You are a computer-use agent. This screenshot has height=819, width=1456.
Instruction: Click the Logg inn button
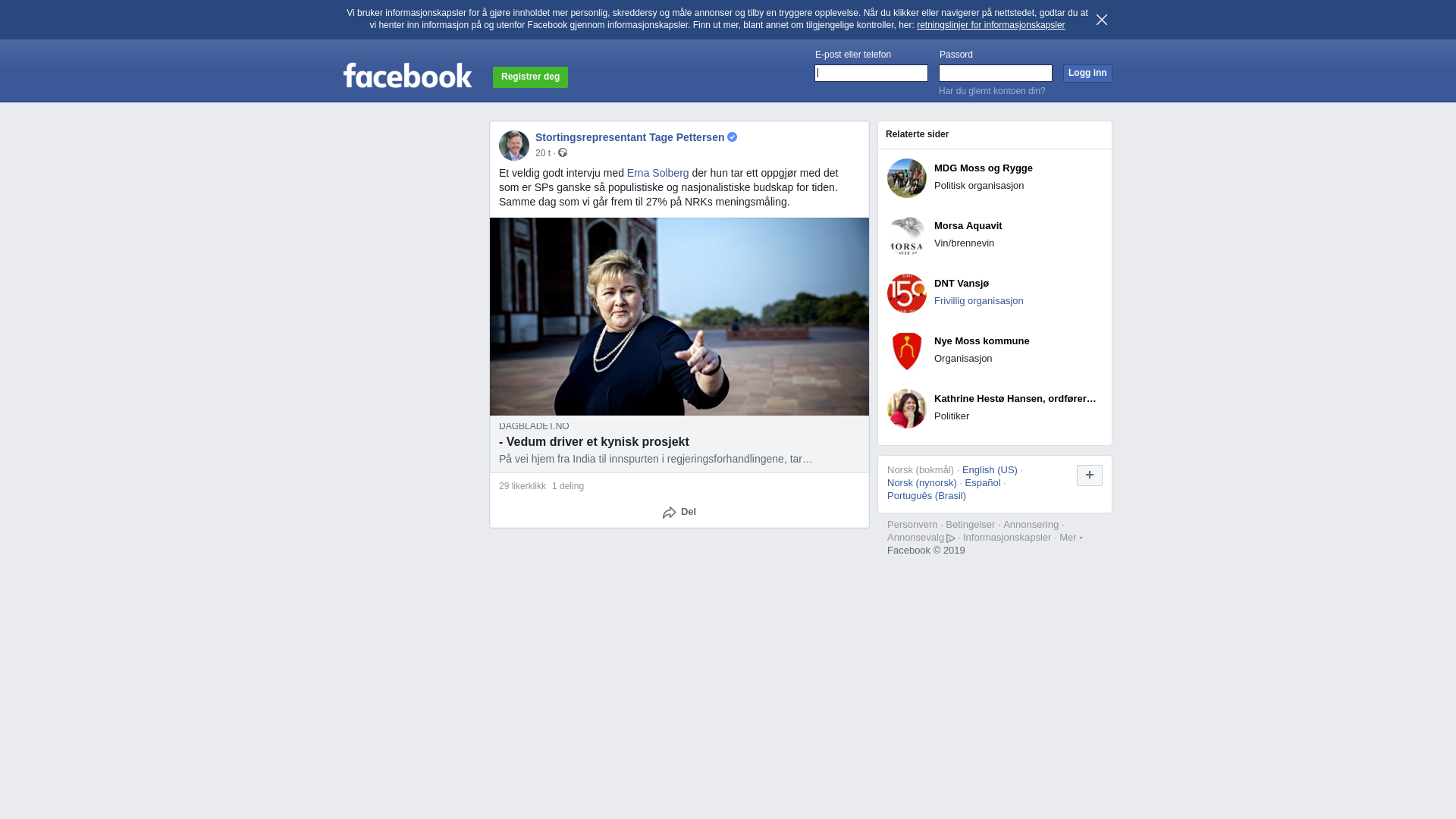click(x=1087, y=73)
